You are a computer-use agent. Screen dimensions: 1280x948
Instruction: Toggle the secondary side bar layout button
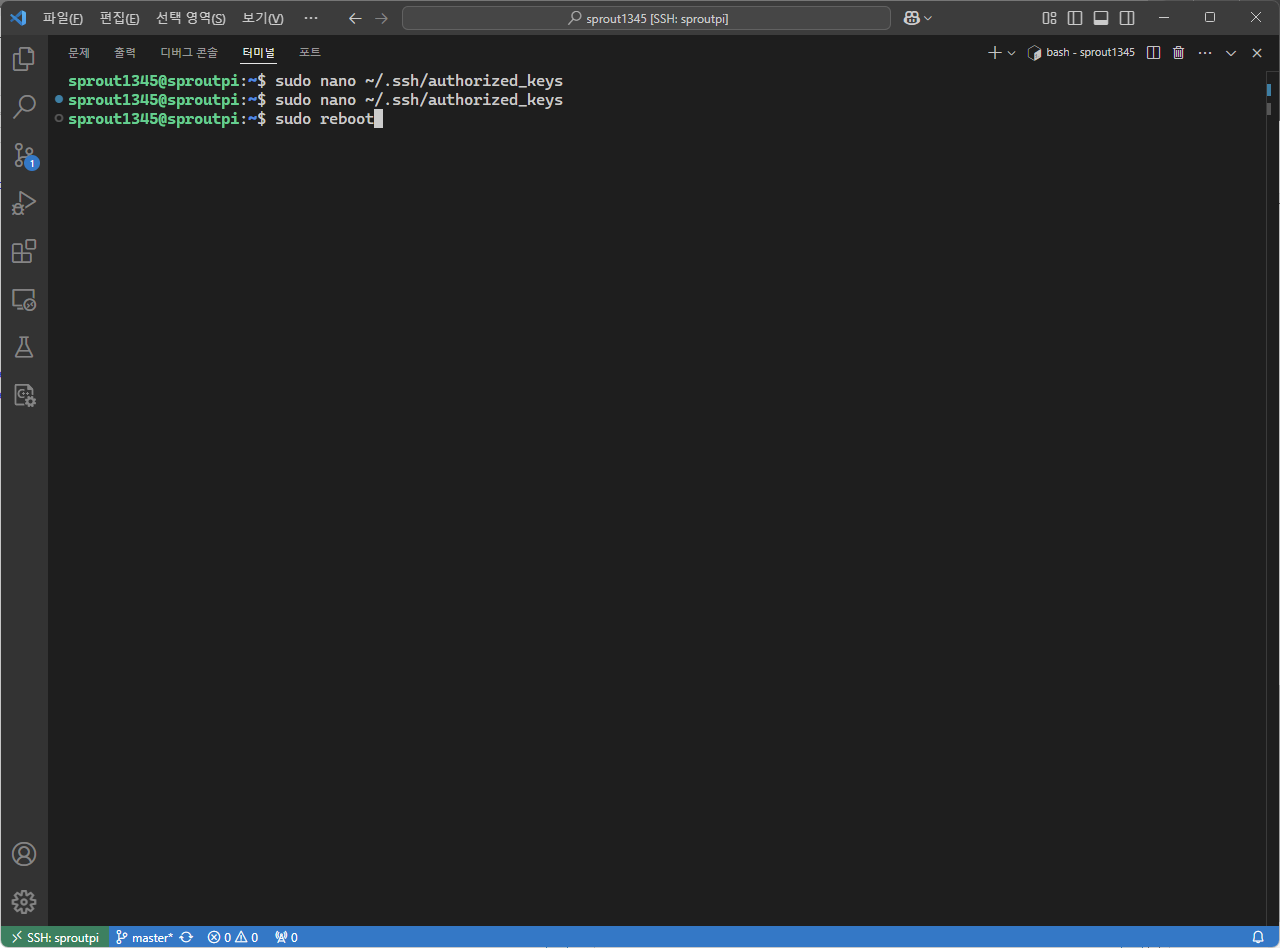pyautogui.click(x=1127, y=18)
